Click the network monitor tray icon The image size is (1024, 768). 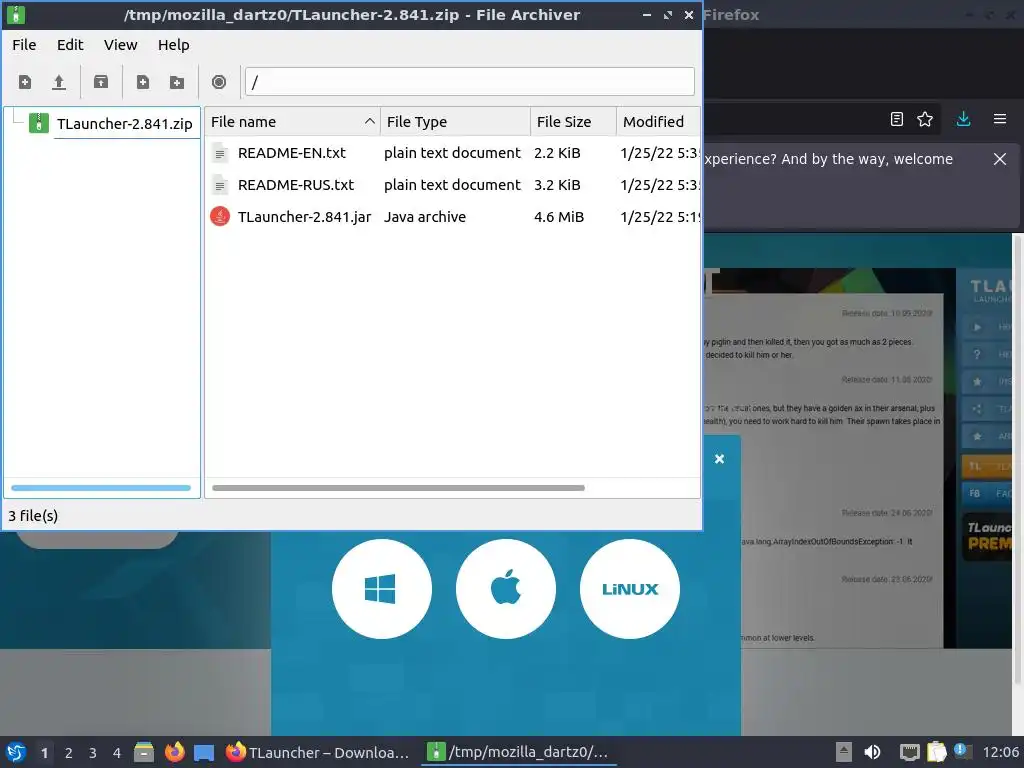click(x=909, y=752)
